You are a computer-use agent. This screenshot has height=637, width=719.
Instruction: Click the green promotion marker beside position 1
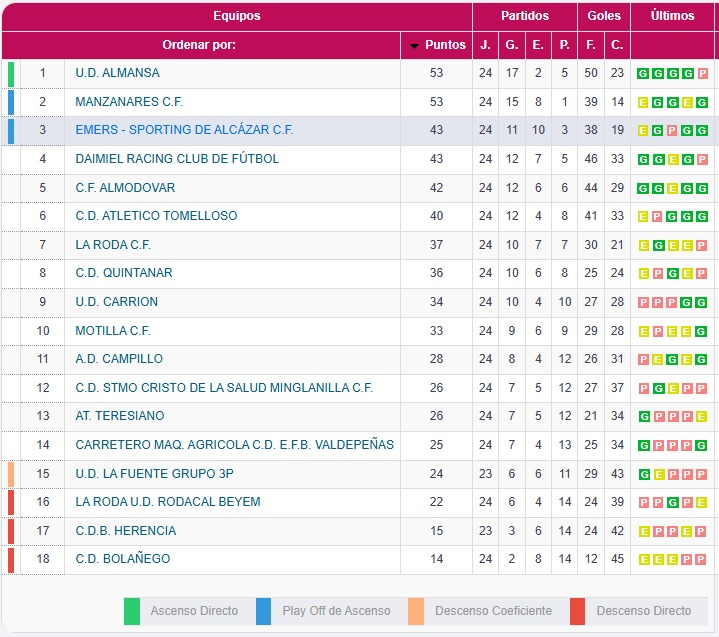pyautogui.click(x=11, y=74)
